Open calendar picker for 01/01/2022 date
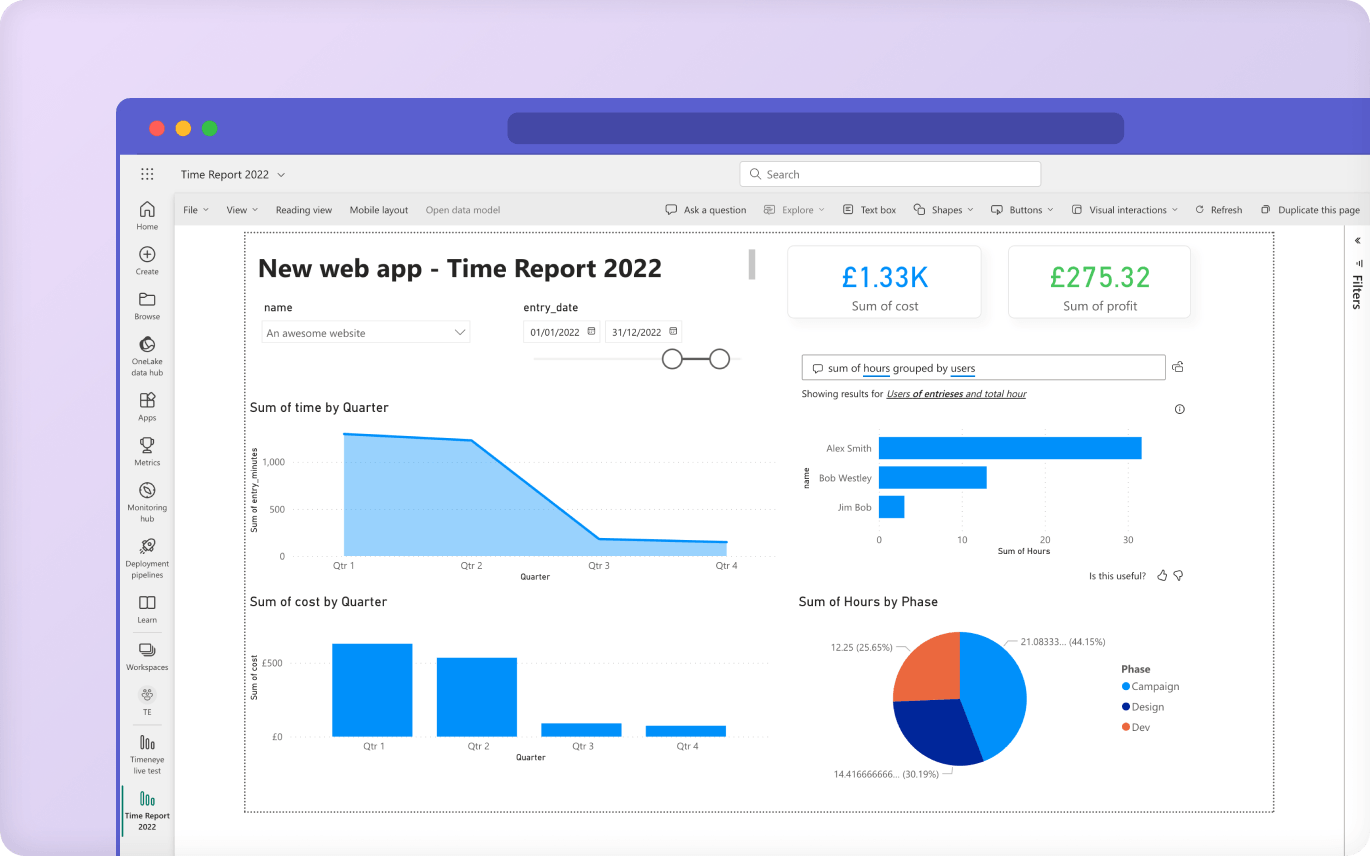 click(591, 331)
